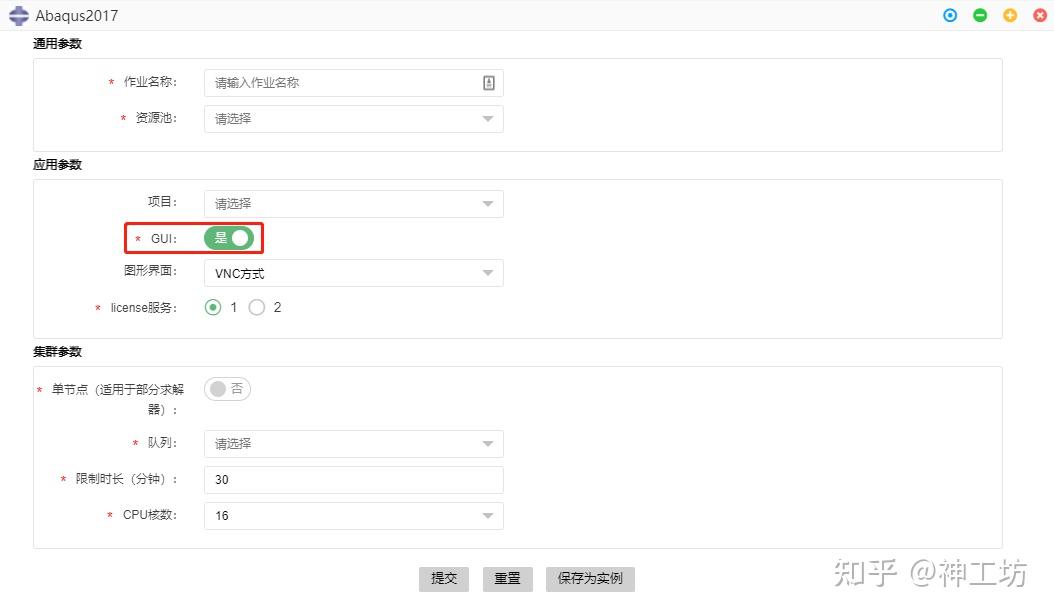This screenshot has height=616, width=1054.
Task: Click the icon inside the 作业名称 field
Action: (489, 83)
